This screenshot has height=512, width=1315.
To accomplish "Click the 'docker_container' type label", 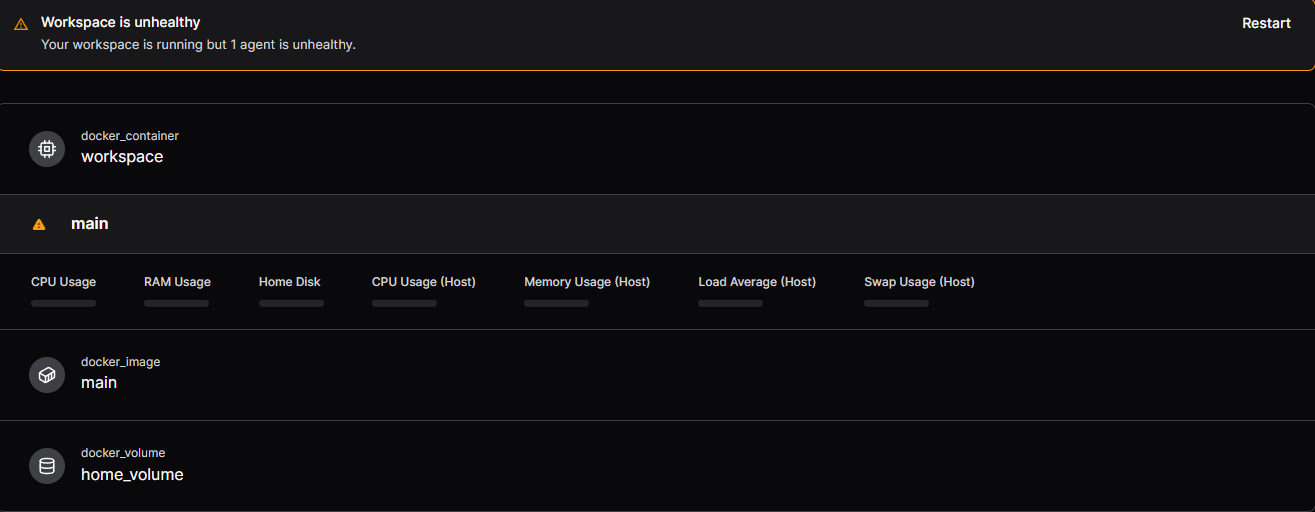I will click(130, 136).
